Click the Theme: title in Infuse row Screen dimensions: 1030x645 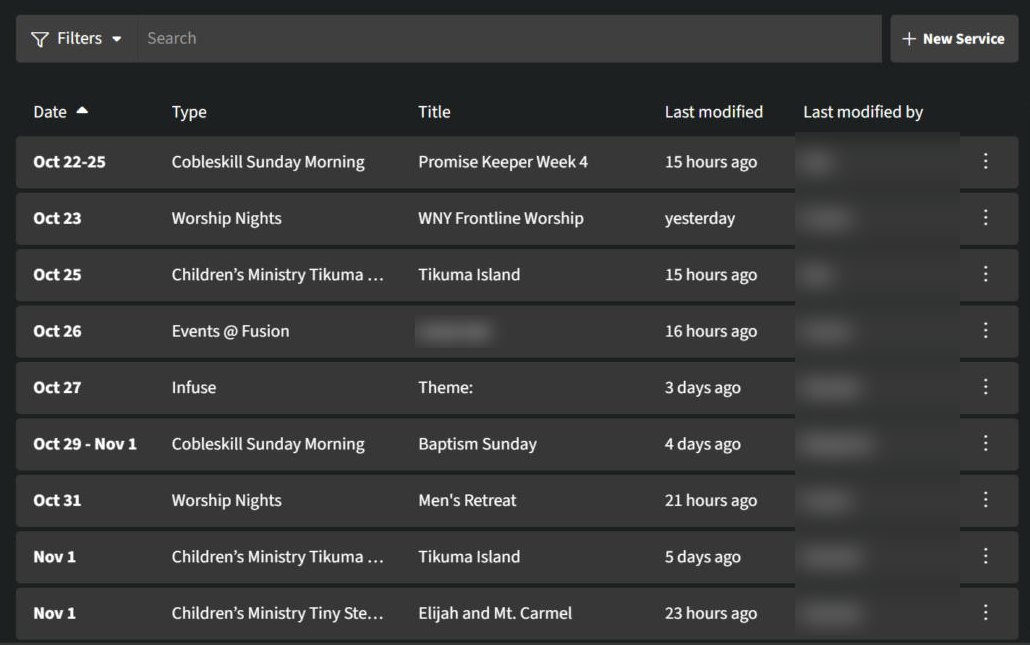pos(445,388)
